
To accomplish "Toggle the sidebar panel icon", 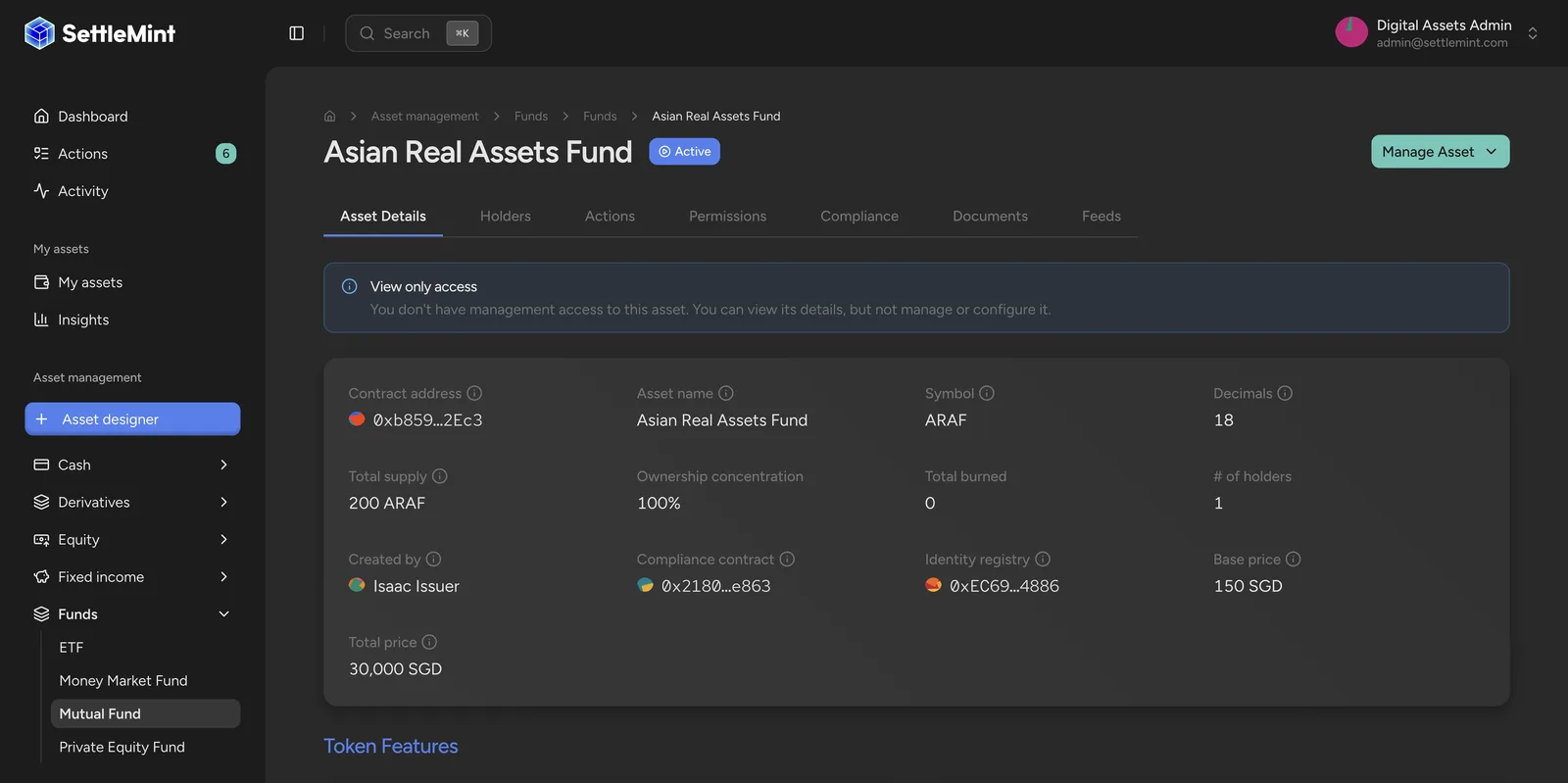I will 297,33.
